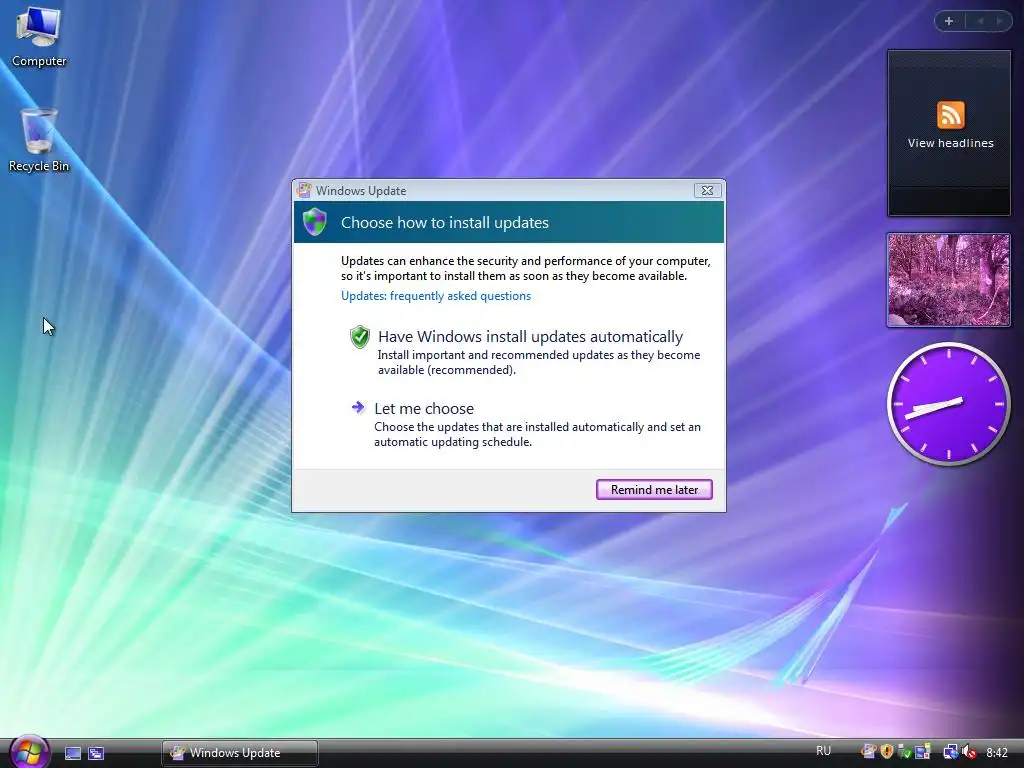Open the network connection tray icon
Screen dimensions: 1024x768
coord(951,752)
